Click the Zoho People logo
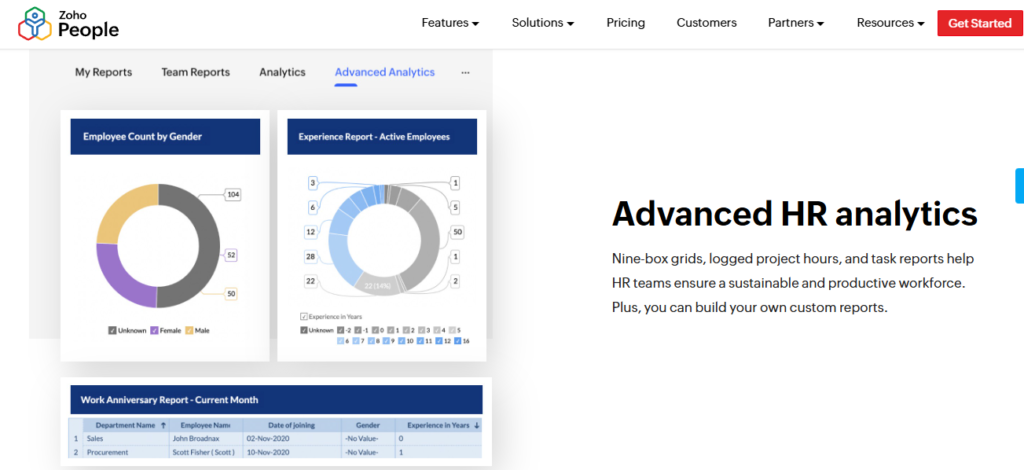Viewport: 1024px width, 470px height. tap(68, 24)
